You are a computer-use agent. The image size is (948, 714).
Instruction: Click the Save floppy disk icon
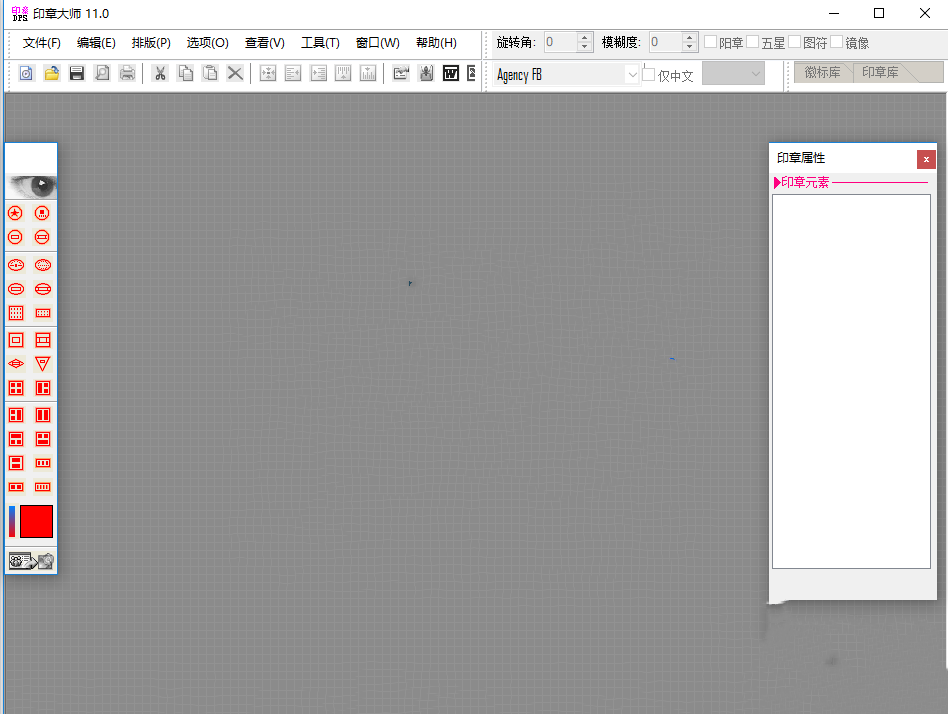[x=77, y=74]
